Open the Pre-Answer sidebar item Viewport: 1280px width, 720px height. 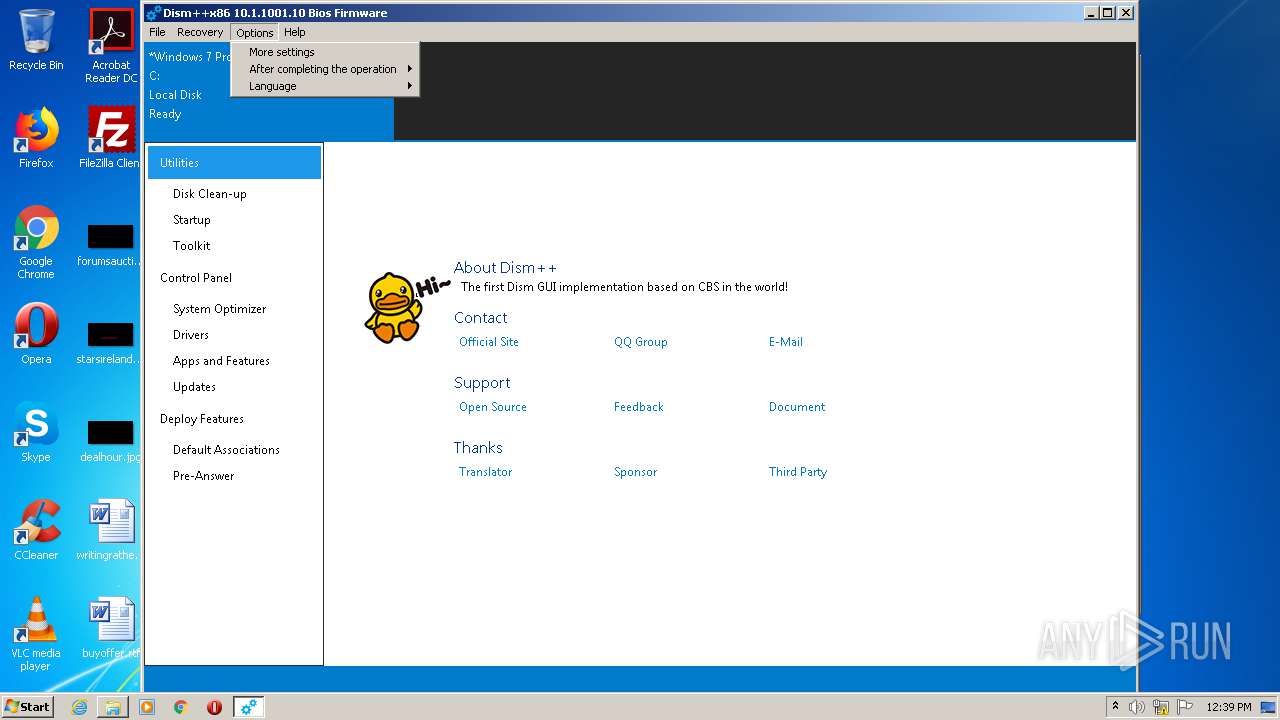pos(203,476)
